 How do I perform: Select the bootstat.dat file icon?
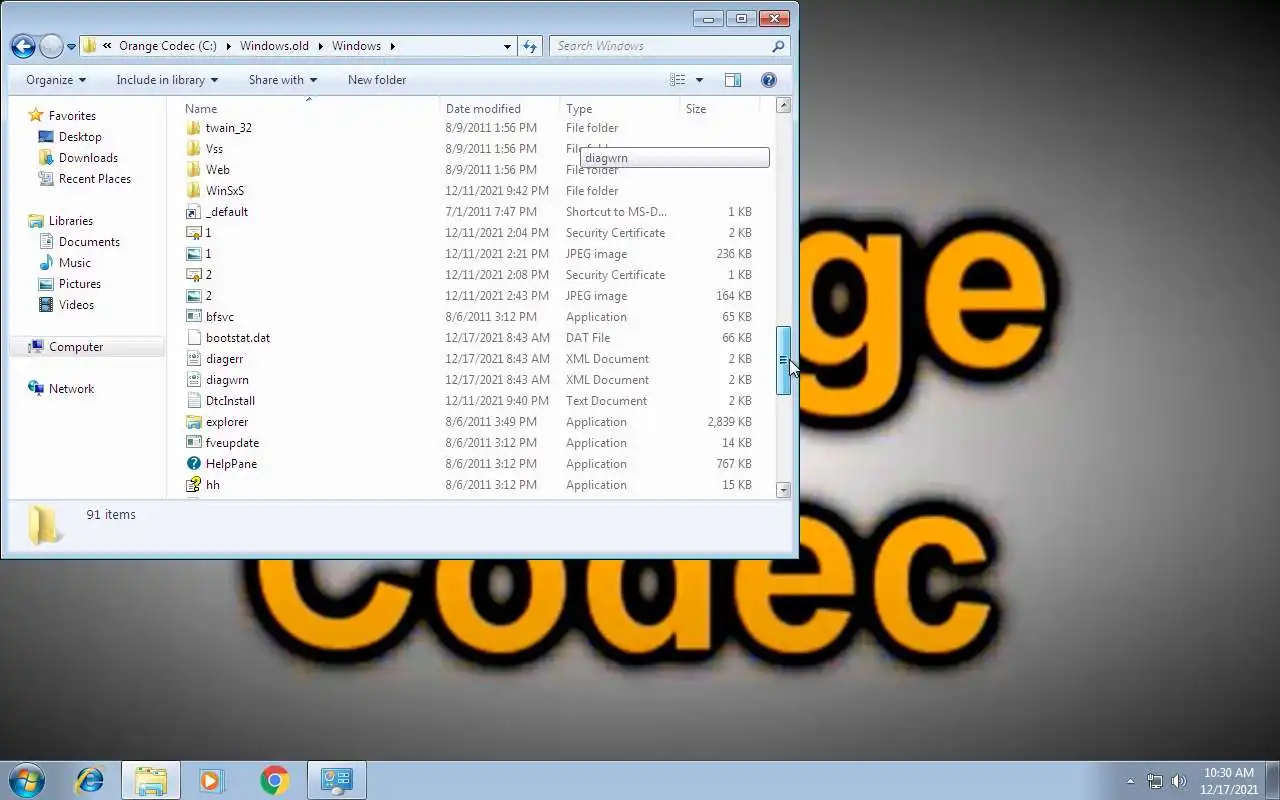[x=194, y=338]
